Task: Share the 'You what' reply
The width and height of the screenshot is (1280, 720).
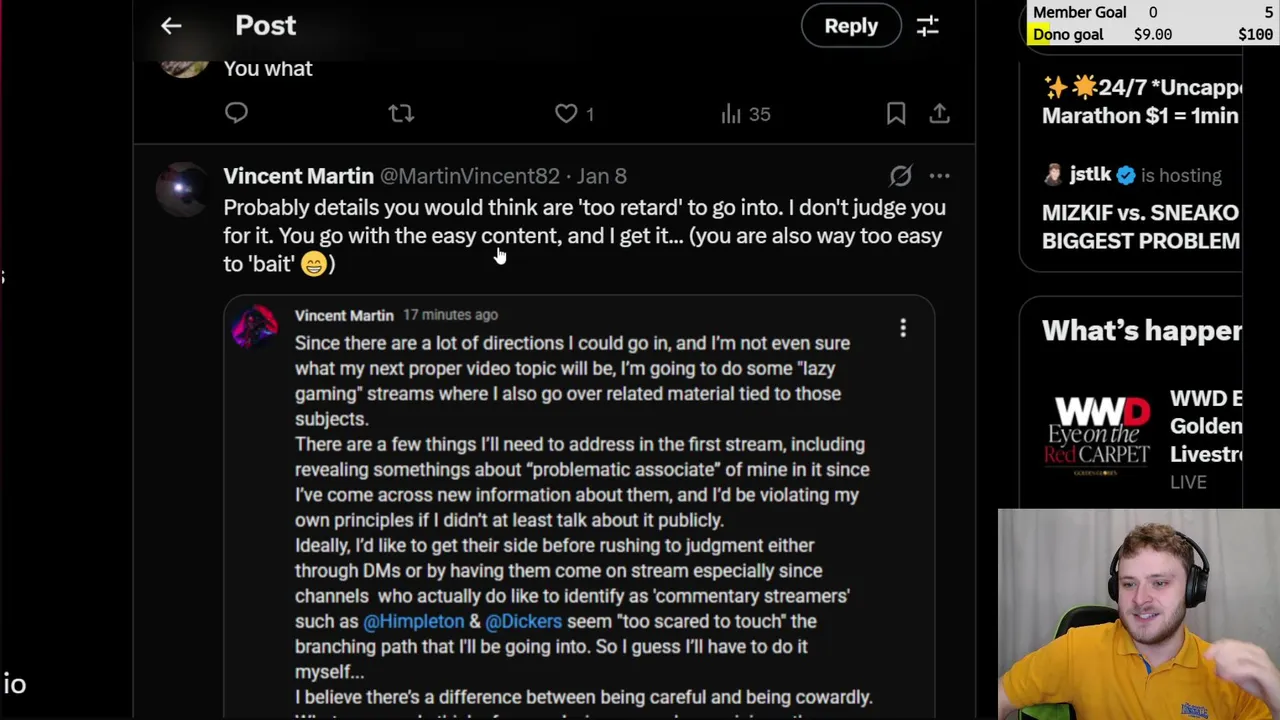Action: (939, 114)
